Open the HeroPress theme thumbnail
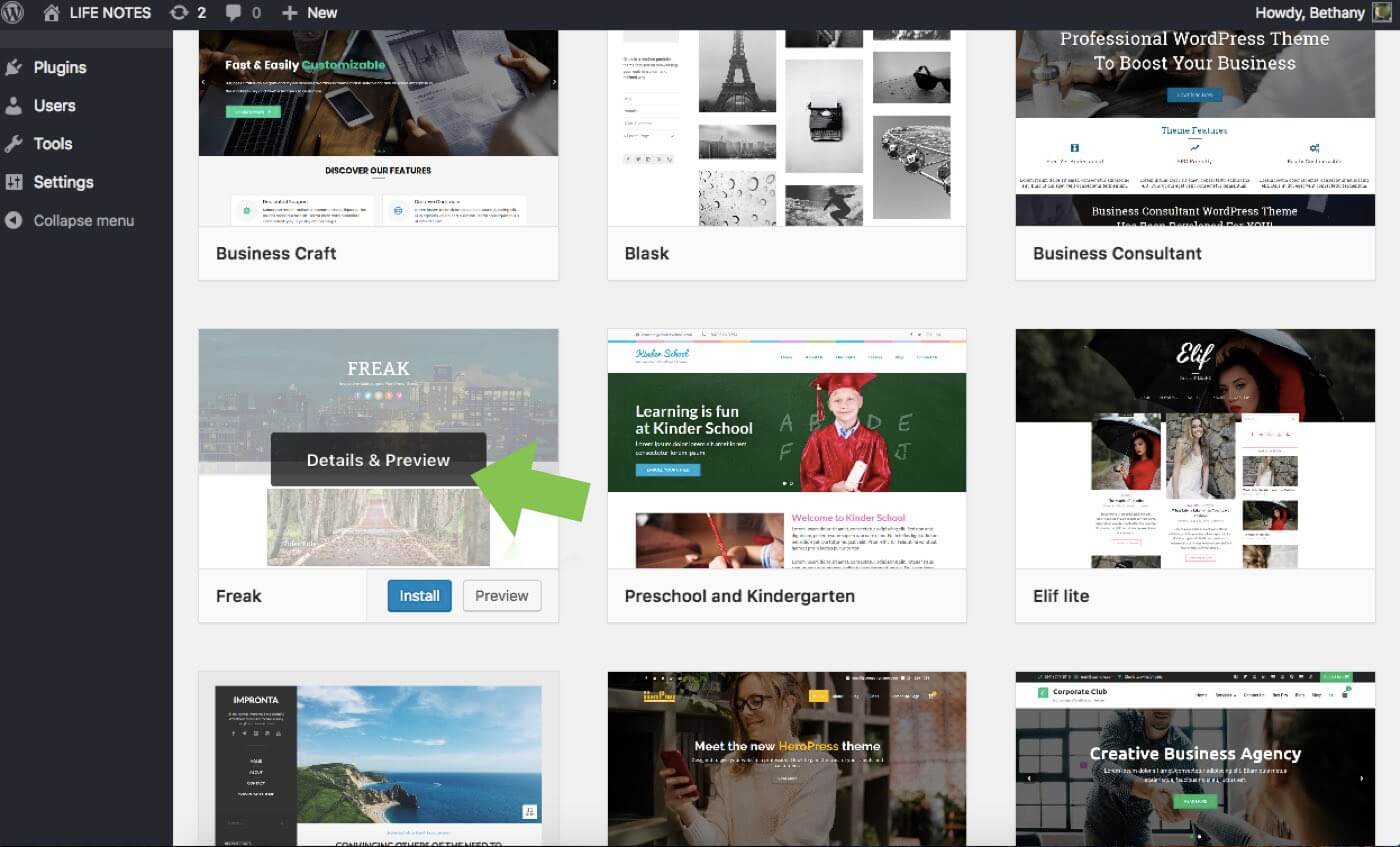 pyautogui.click(x=787, y=759)
